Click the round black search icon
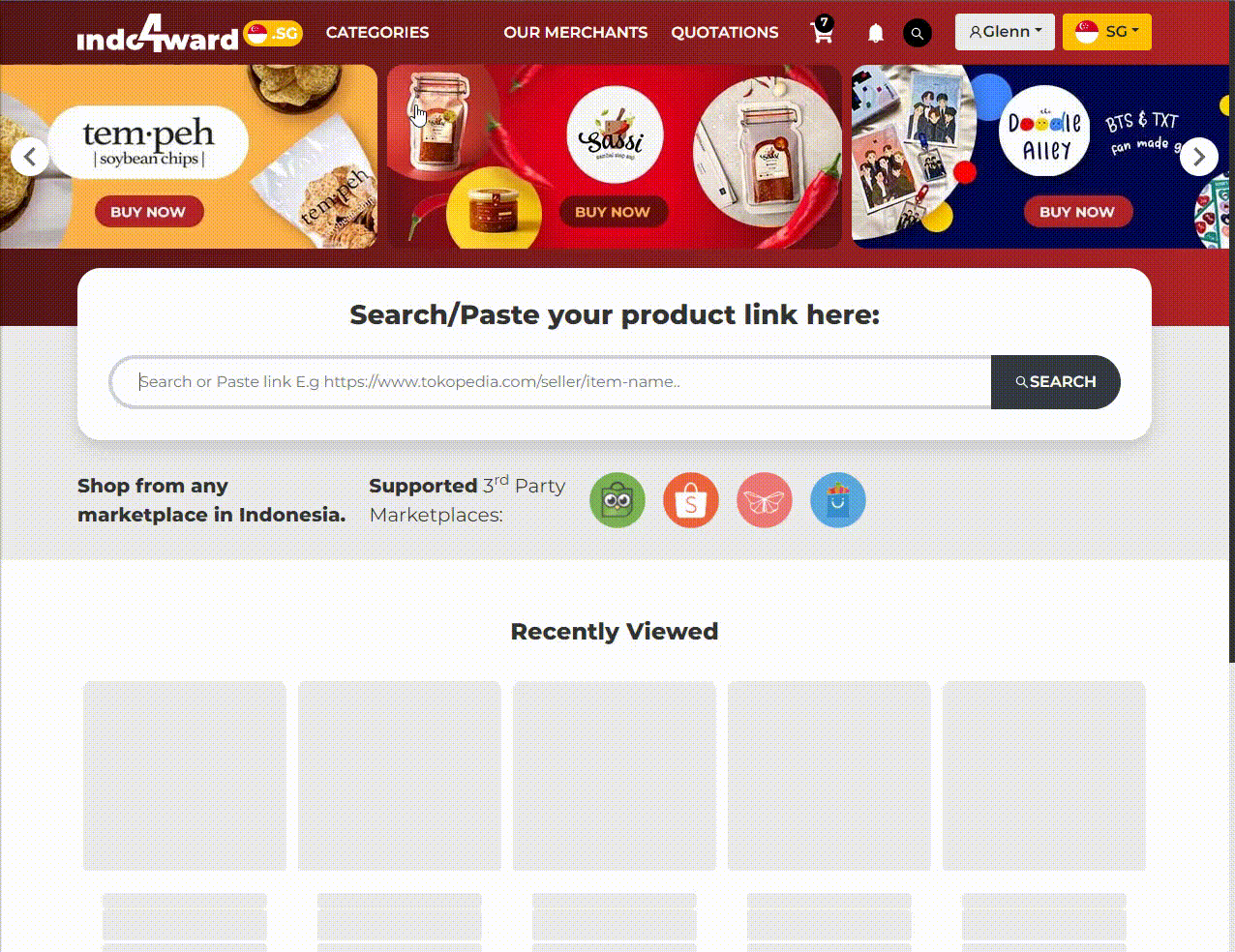The height and width of the screenshot is (952, 1235). (x=918, y=33)
